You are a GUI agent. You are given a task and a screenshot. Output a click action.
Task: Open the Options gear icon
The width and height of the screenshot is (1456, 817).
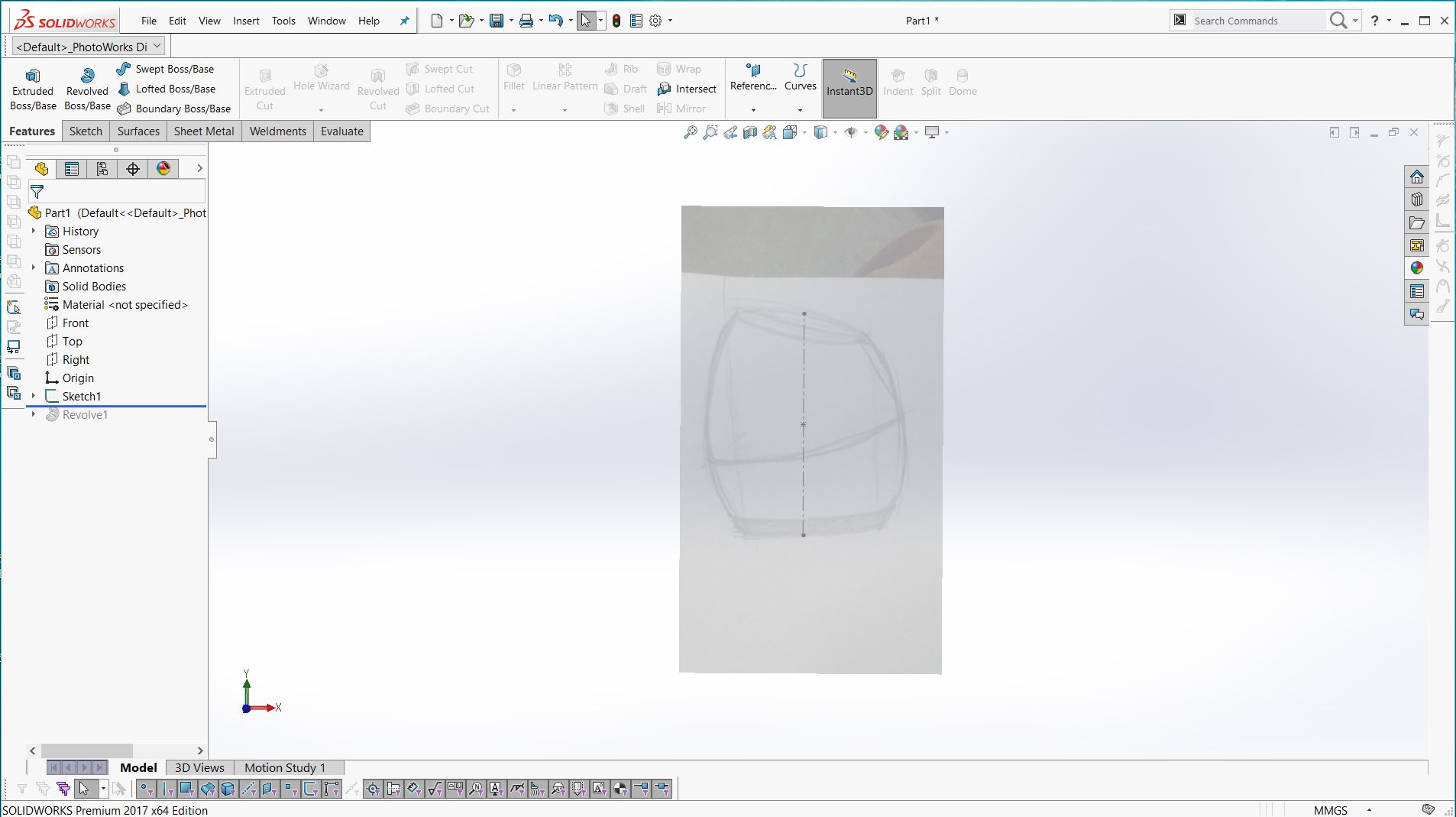[655, 21]
